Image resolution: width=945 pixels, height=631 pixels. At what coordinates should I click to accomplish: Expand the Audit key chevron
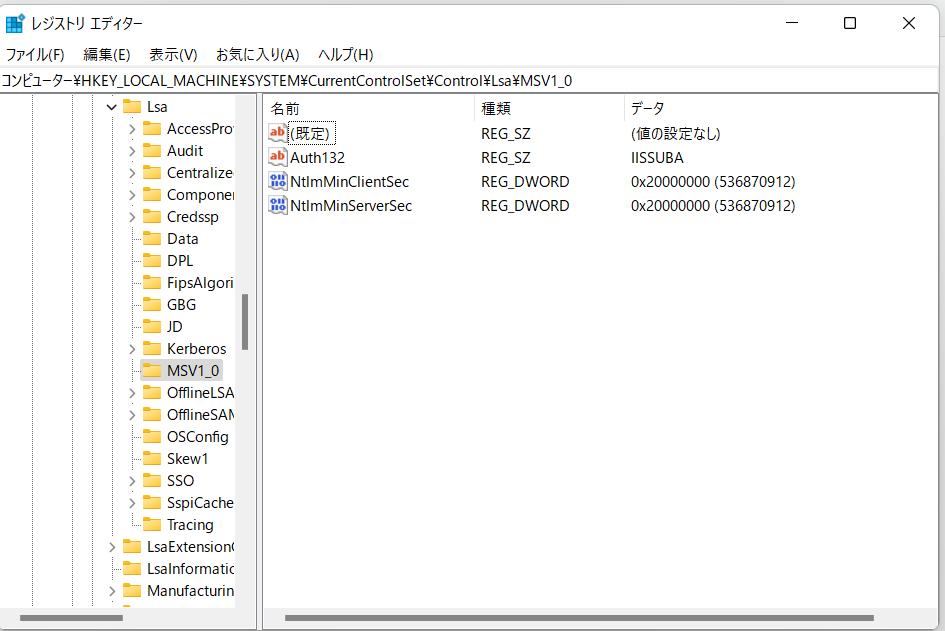pyautogui.click(x=132, y=151)
